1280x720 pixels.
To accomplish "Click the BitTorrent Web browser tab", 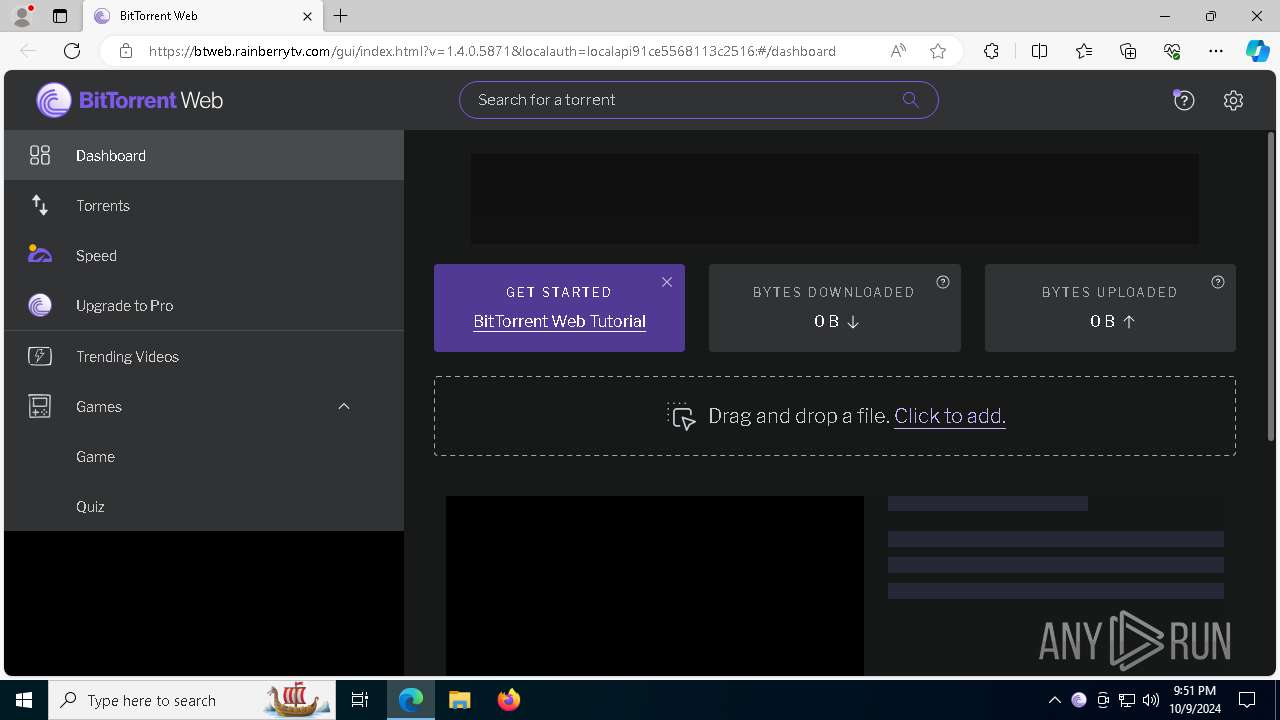I will point(202,16).
